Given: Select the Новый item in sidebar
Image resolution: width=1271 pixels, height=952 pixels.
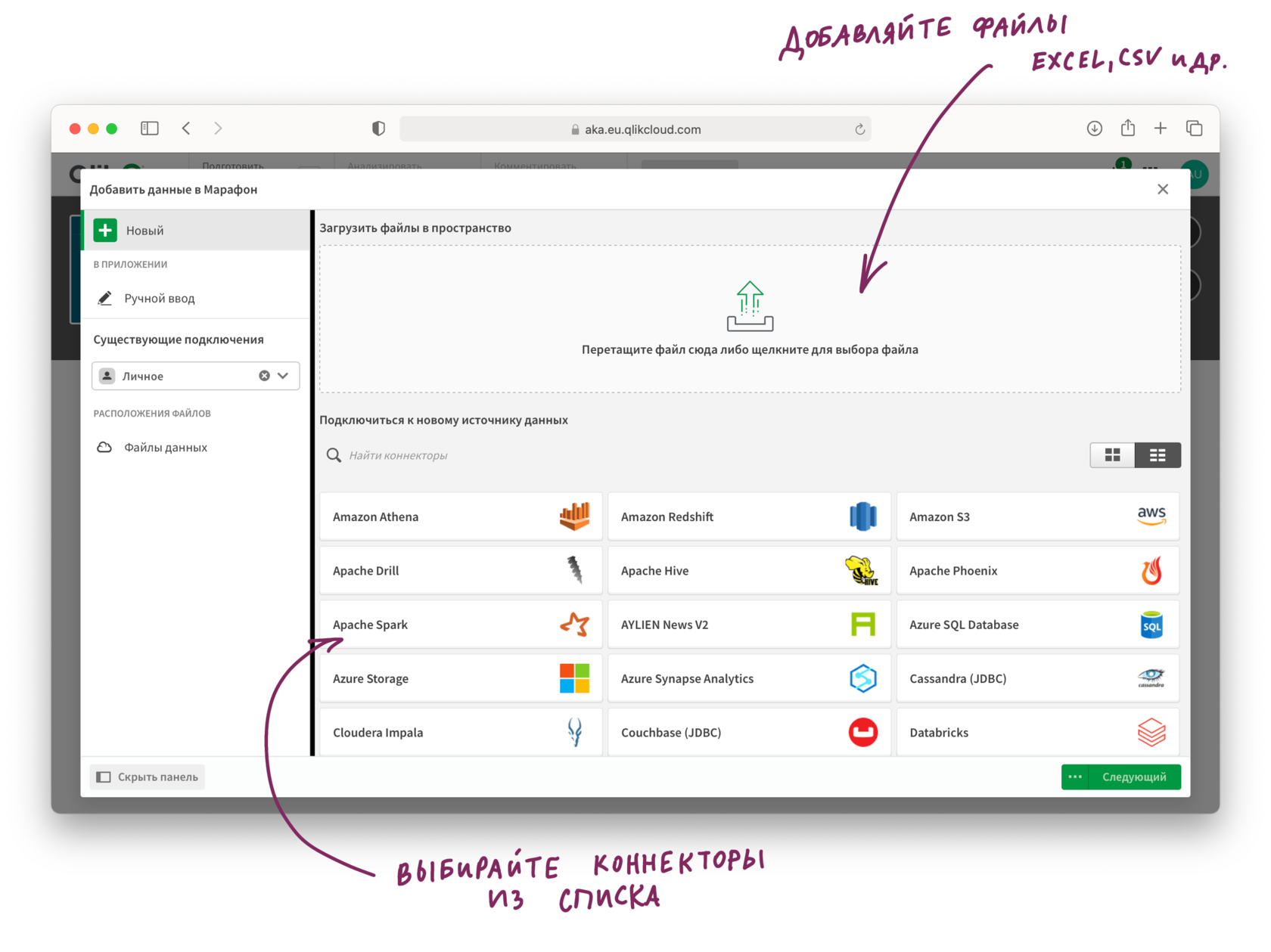Looking at the screenshot, I should [x=196, y=230].
